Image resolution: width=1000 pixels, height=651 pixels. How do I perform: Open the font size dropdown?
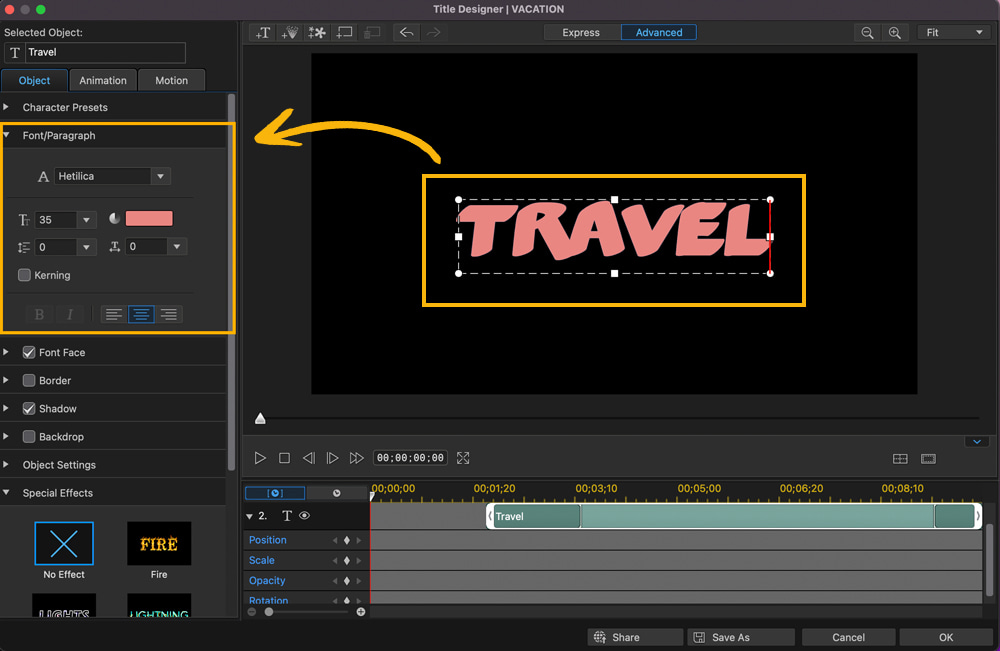[86, 218]
